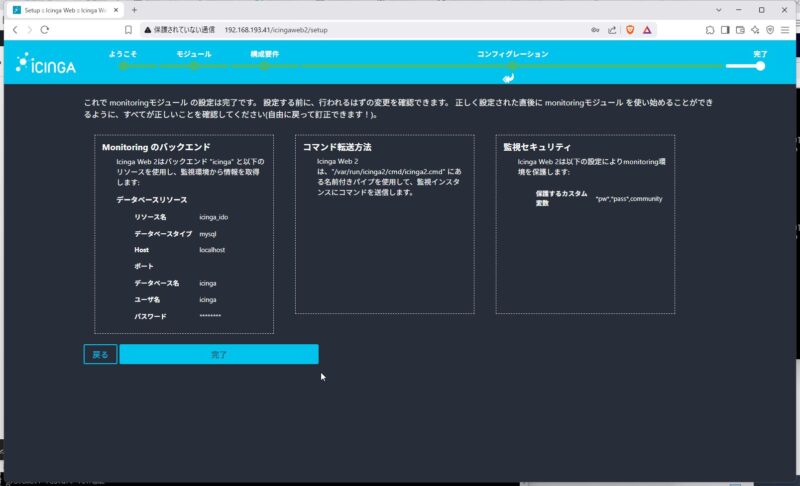Click the return arrow under コンフィグレーション

click(x=508, y=78)
